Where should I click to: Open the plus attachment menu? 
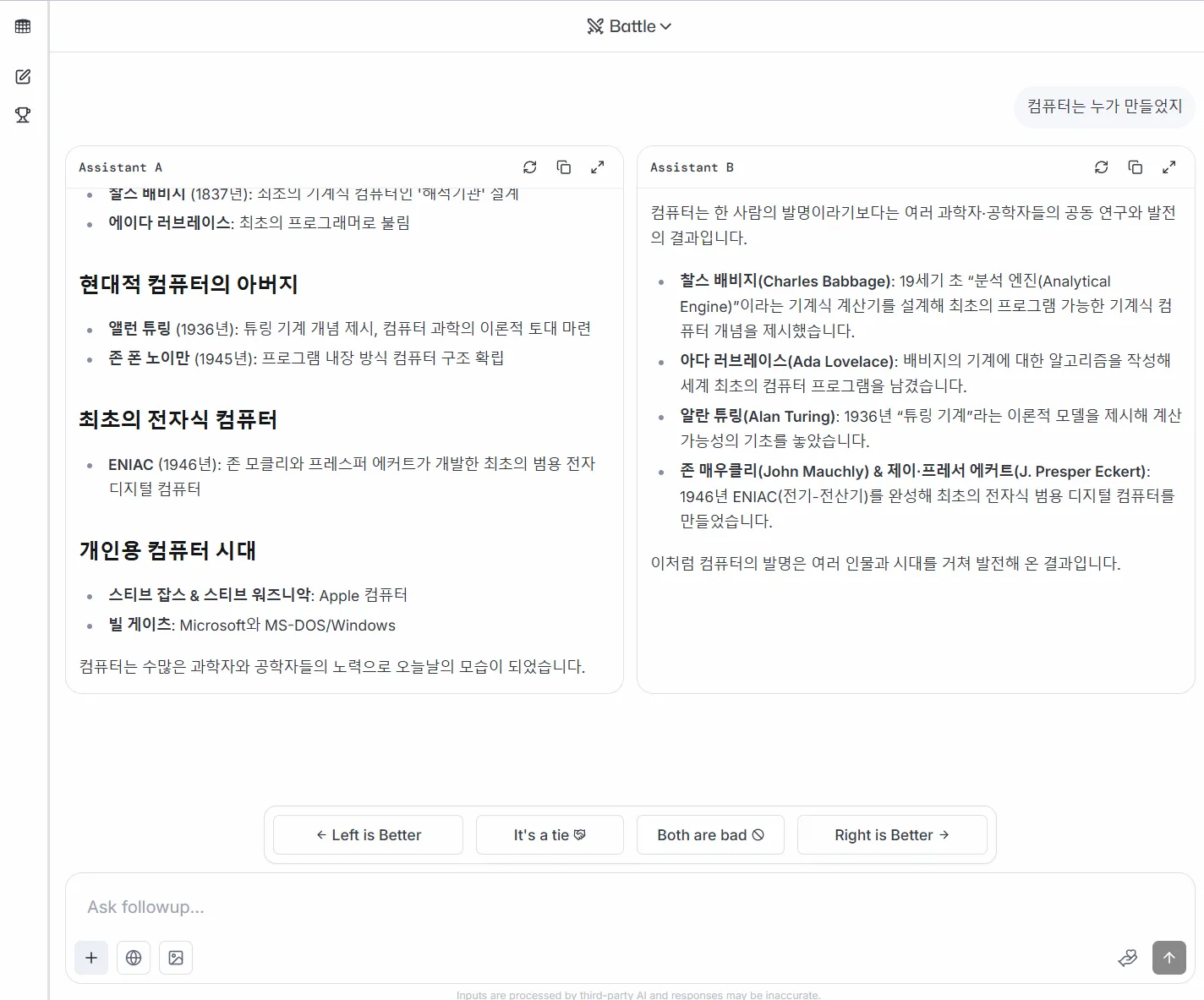(91, 958)
